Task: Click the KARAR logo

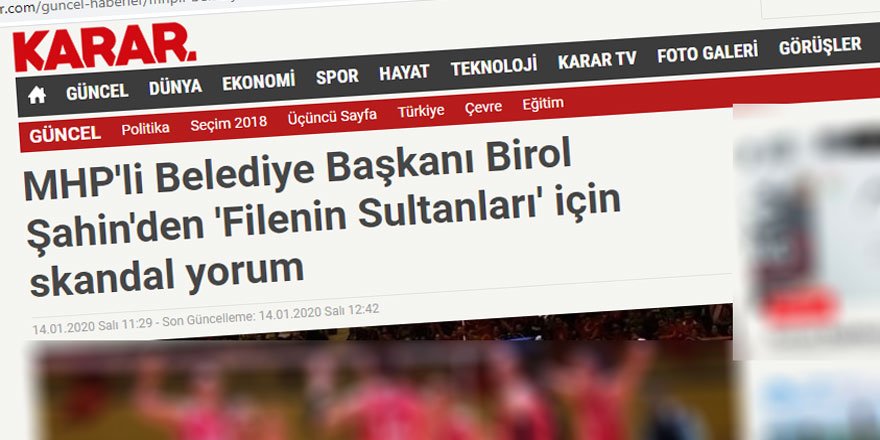Action: pyautogui.click(x=104, y=48)
